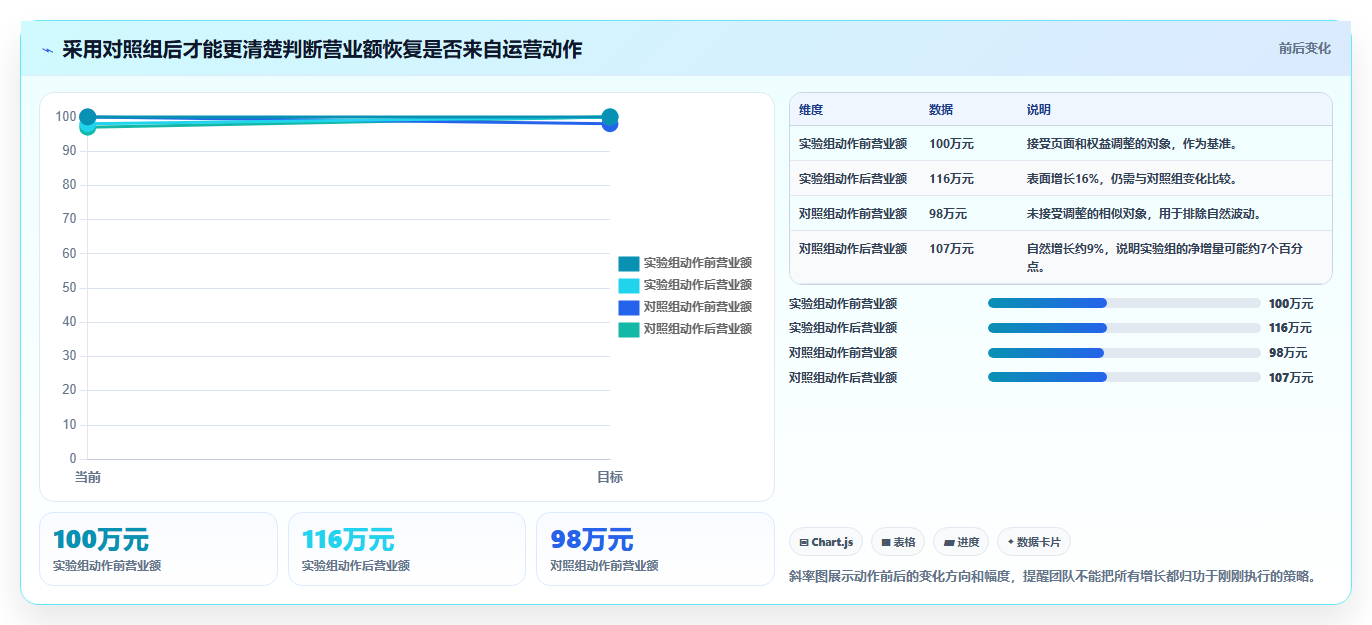Click progress bar for 107万元
1372x625 pixels.
(x=1124, y=377)
